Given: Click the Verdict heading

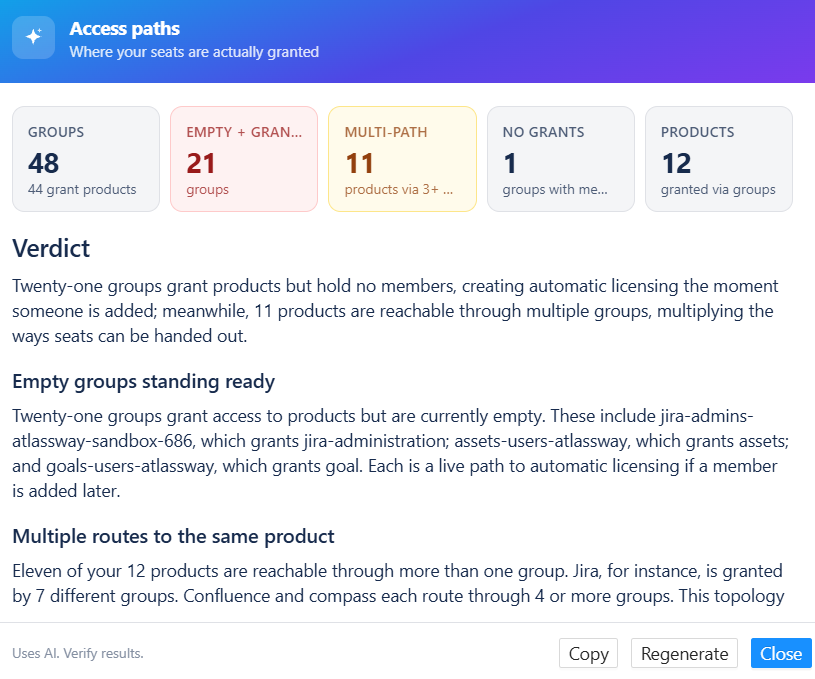Looking at the screenshot, I should tap(51, 248).
